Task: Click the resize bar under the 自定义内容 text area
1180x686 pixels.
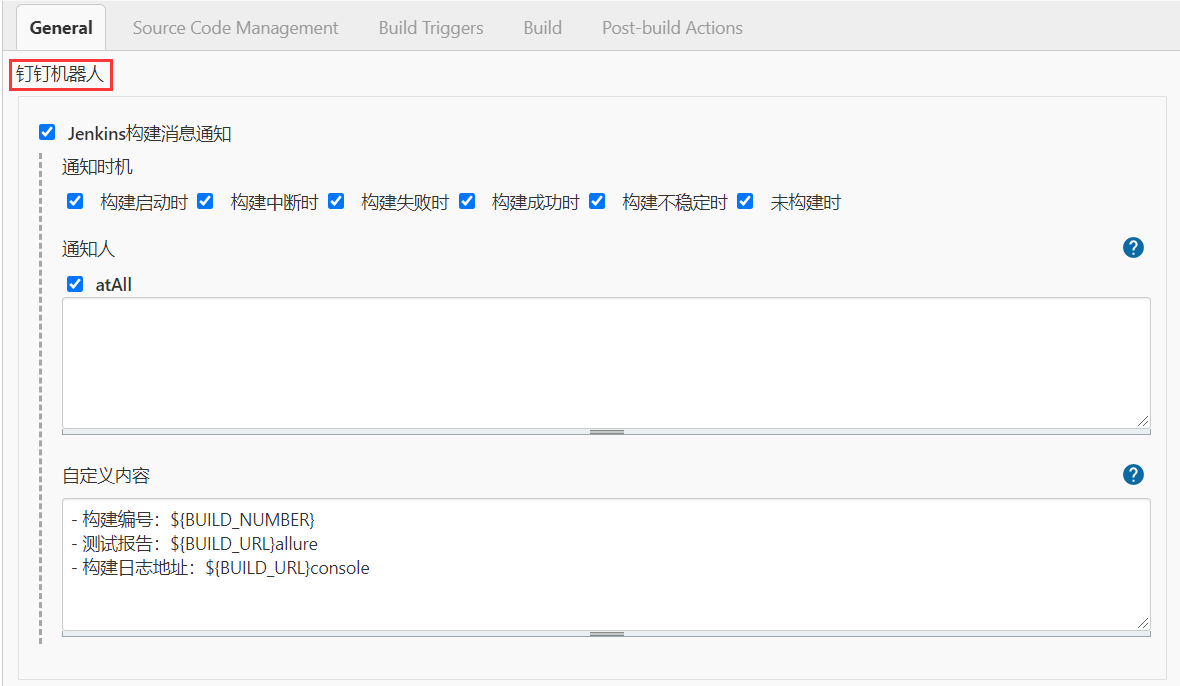Action: coord(606,634)
